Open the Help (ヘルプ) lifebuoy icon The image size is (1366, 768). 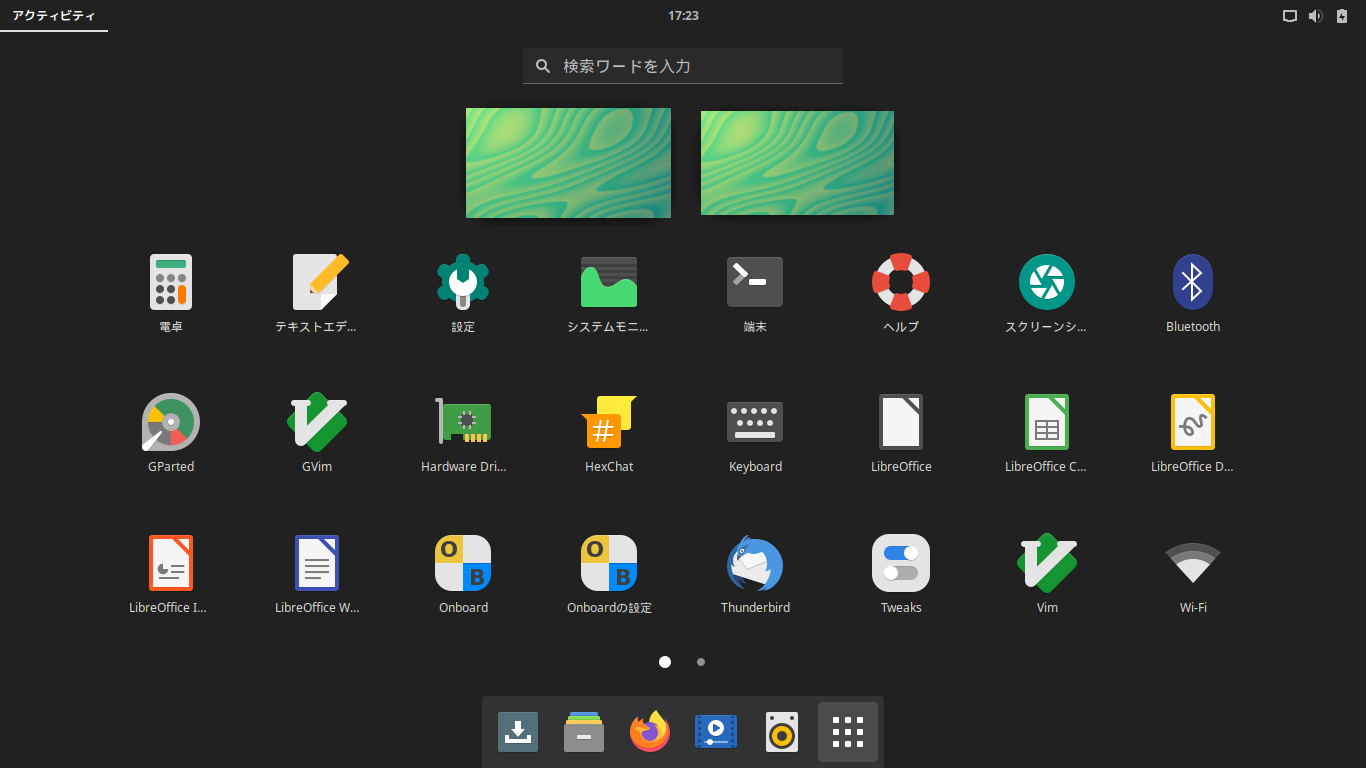[901, 281]
